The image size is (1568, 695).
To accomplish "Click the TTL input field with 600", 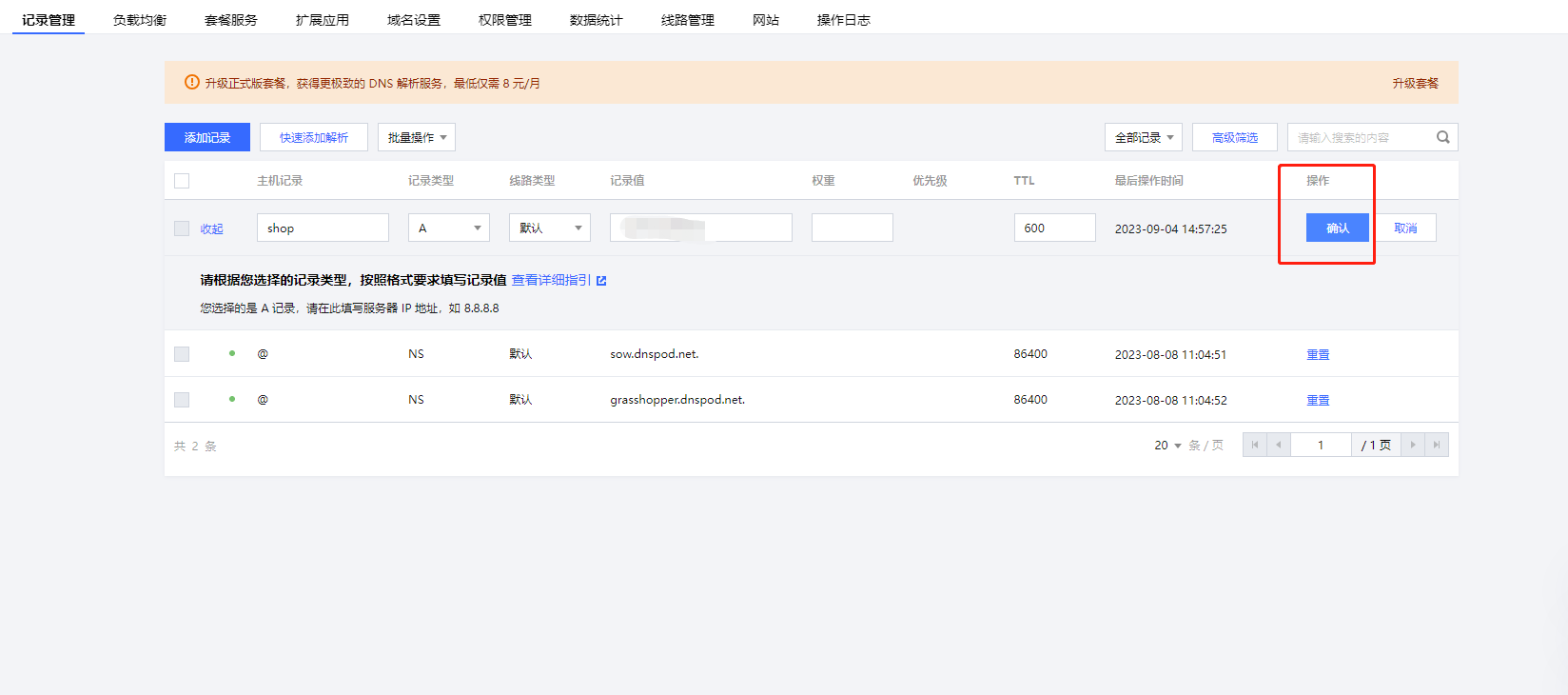I will point(1054,228).
